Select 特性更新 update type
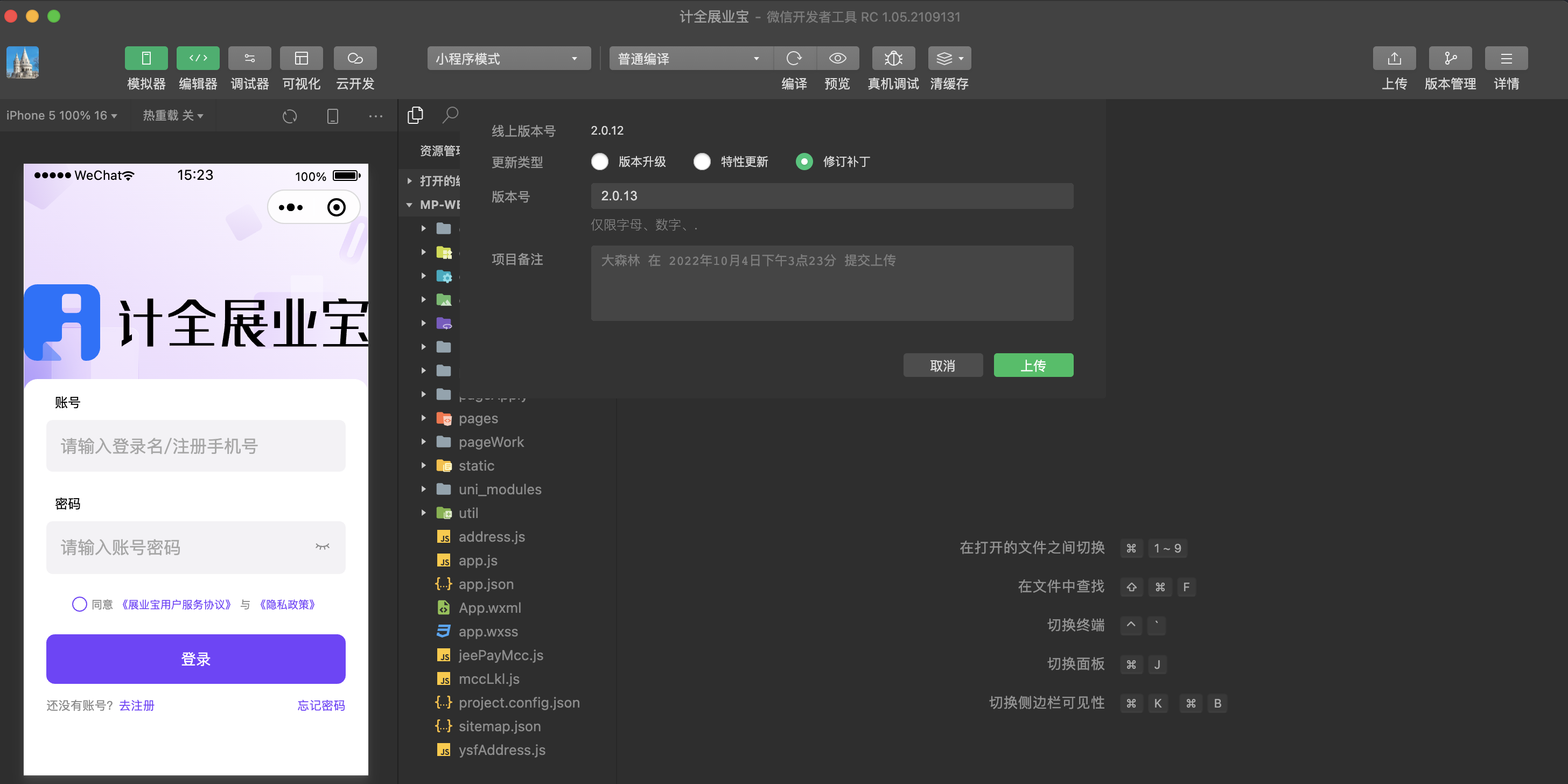This screenshot has width=1568, height=784. click(702, 162)
